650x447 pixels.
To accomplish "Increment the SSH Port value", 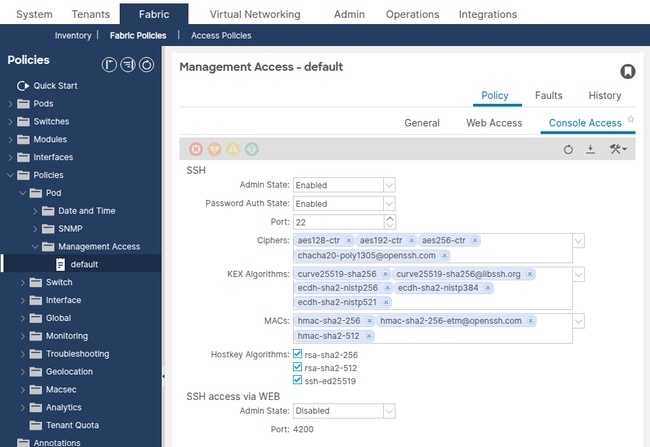I will [390, 218].
